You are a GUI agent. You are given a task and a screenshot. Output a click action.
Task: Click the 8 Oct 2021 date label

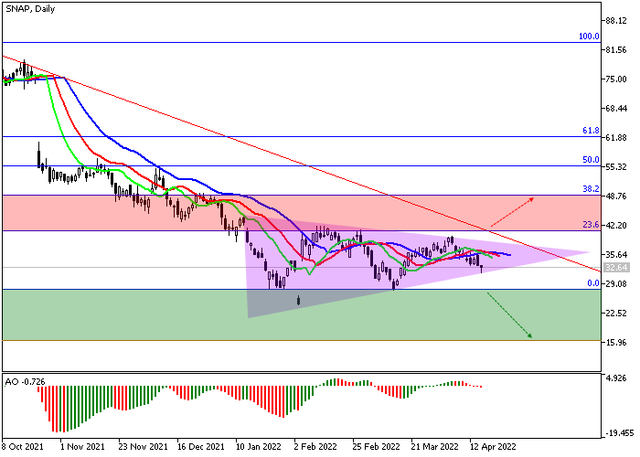24,449
